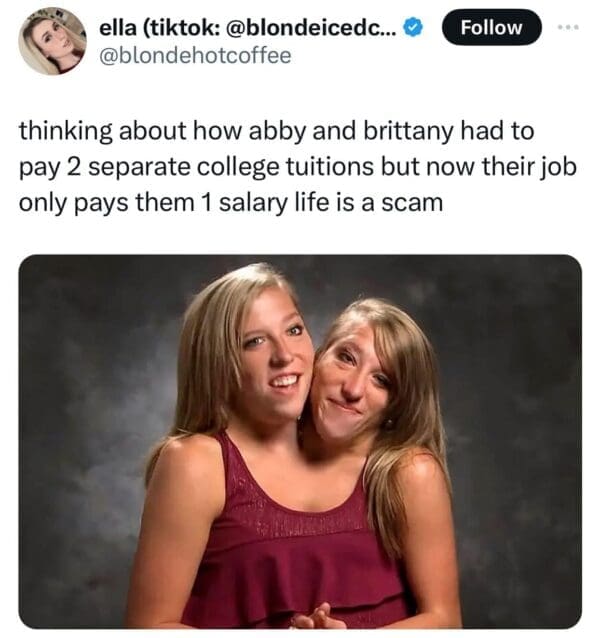This screenshot has width=600, height=638.
Task: Follow the @blondehotcoffee account
Action: coord(491,27)
